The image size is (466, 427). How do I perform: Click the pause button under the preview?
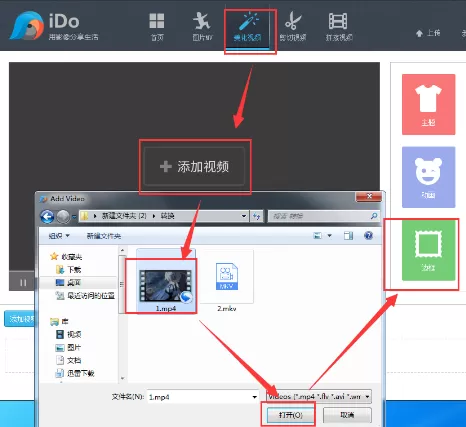[23, 283]
